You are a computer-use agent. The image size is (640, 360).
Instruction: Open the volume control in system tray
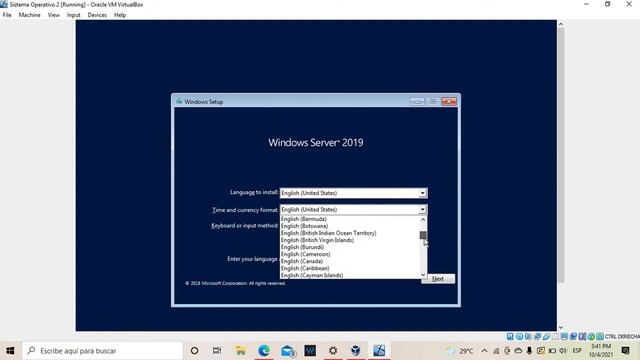563,351
